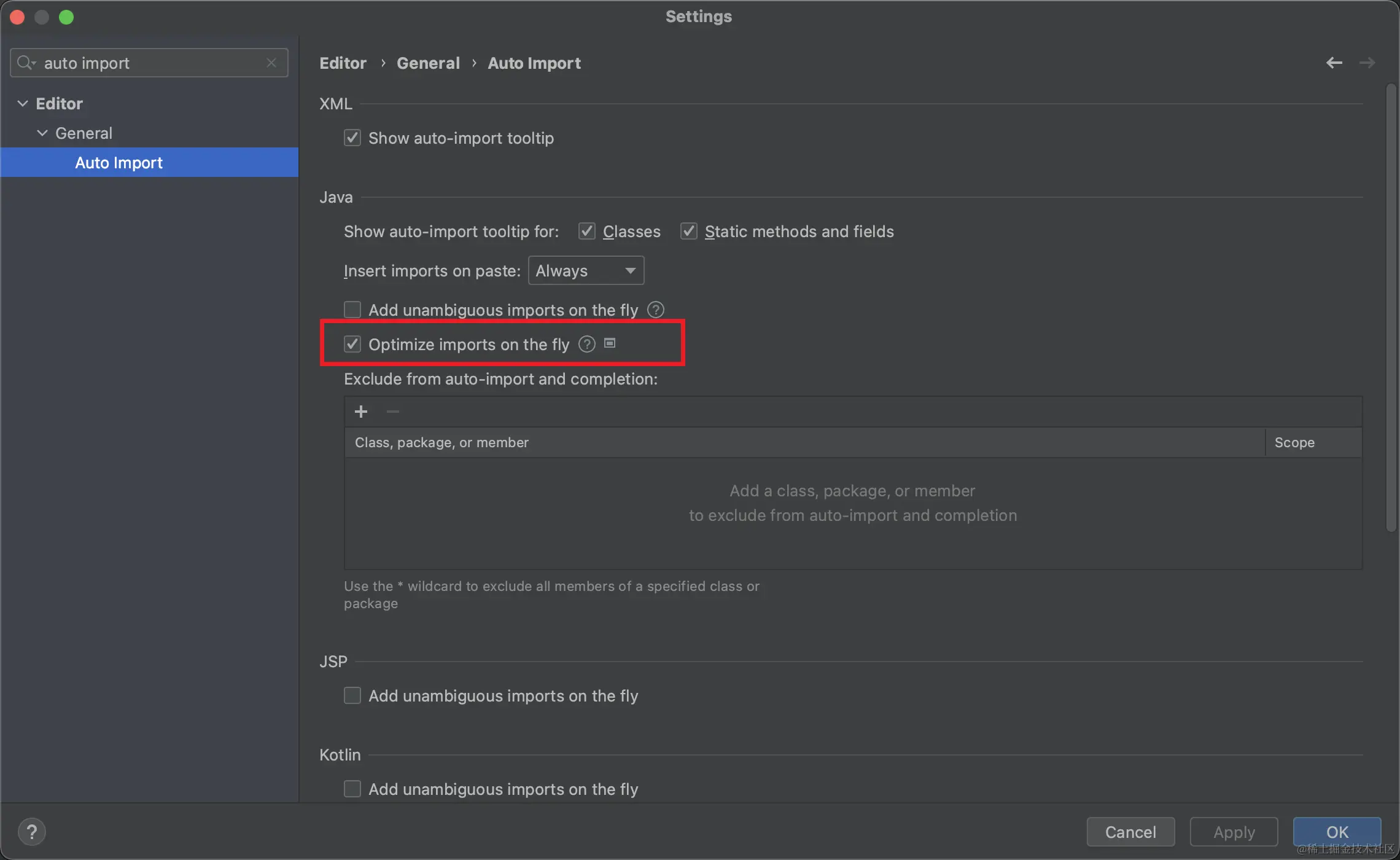This screenshot has width=1400, height=860.
Task: Click the forward navigation arrow
Action: point(1367,63)
